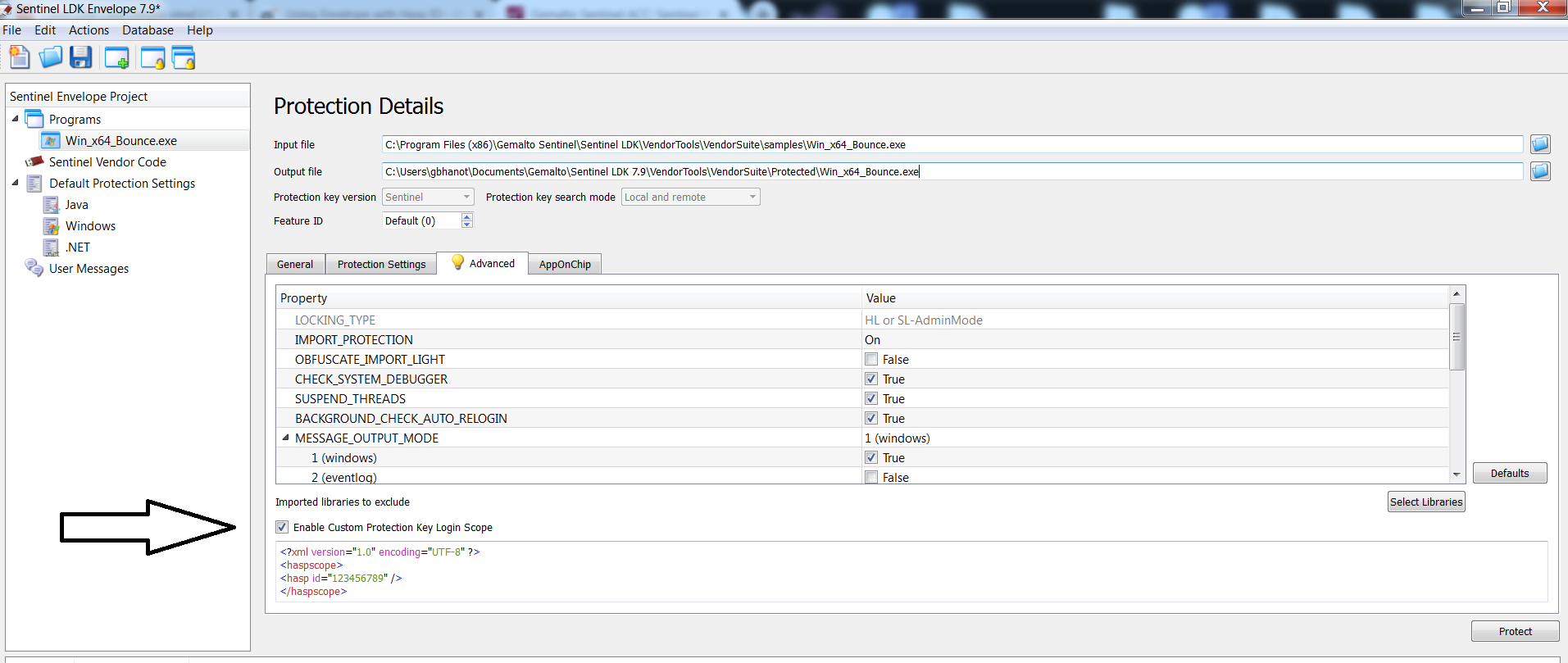Collapse the Programs tree node
The width and height of the screenshot is (1568, 663).
coord(15,119)
